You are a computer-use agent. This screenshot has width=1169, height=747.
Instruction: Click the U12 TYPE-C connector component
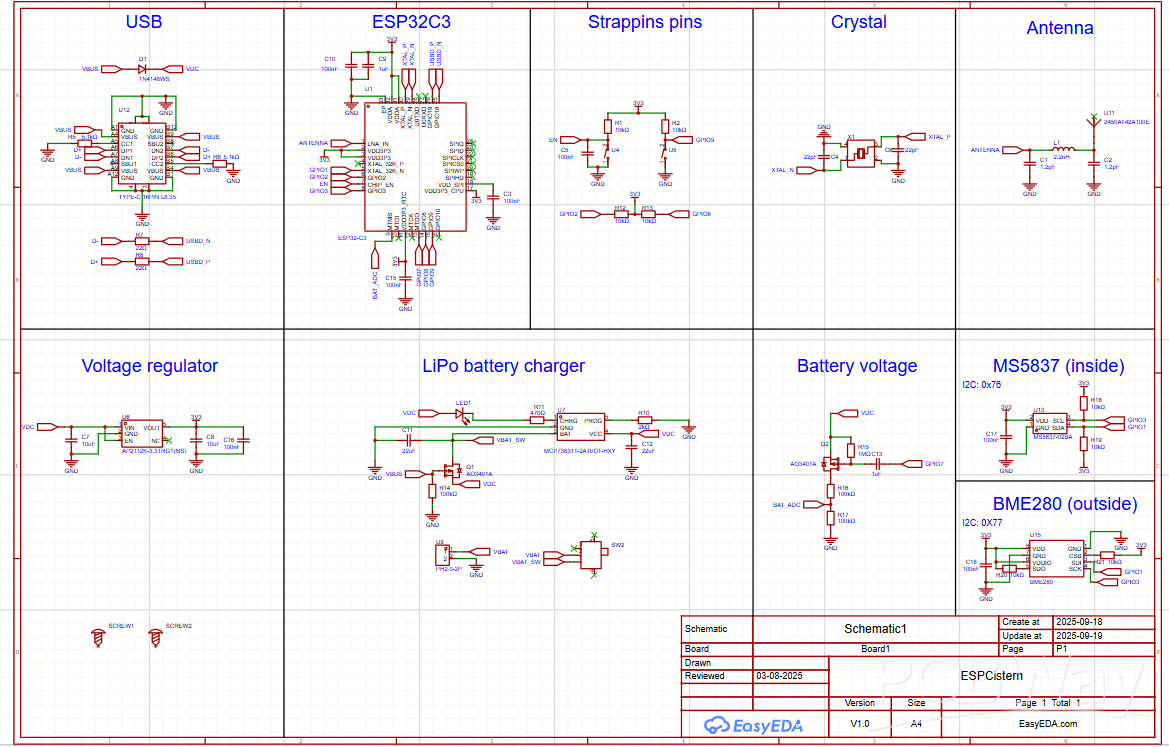coord(143,154)
